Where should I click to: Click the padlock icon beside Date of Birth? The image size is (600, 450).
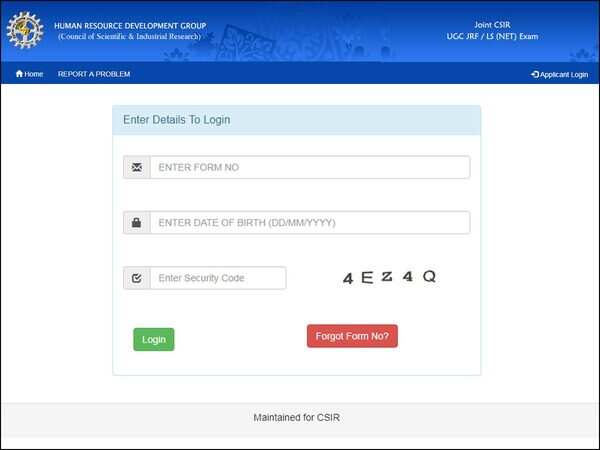137,223
